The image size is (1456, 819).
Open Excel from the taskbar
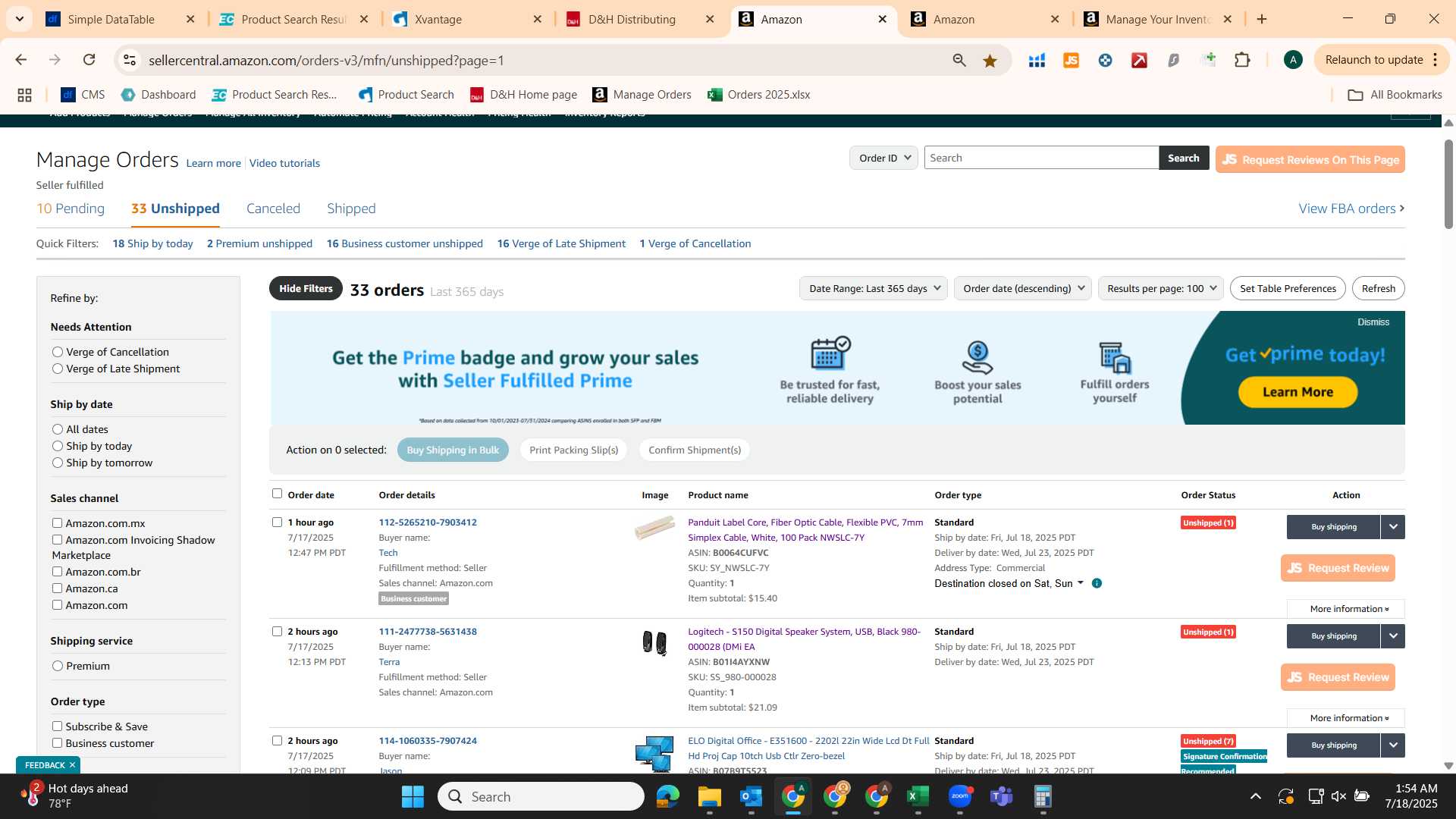click(918, 796)
